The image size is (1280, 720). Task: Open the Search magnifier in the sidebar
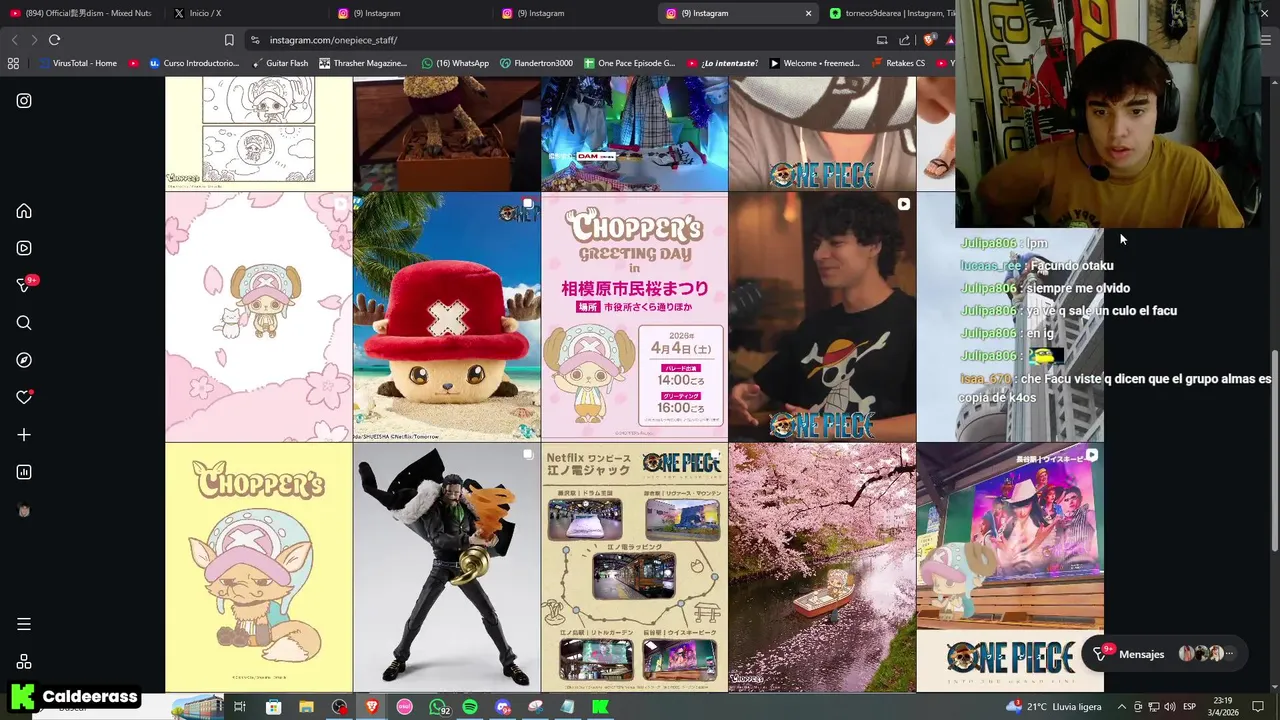click(x=24, y=323)
